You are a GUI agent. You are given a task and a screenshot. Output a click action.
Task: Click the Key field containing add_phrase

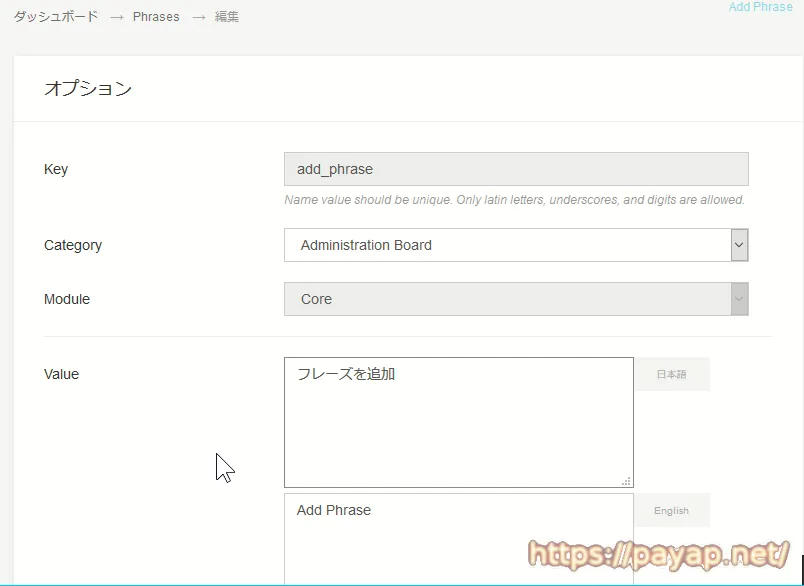[516, 169]
